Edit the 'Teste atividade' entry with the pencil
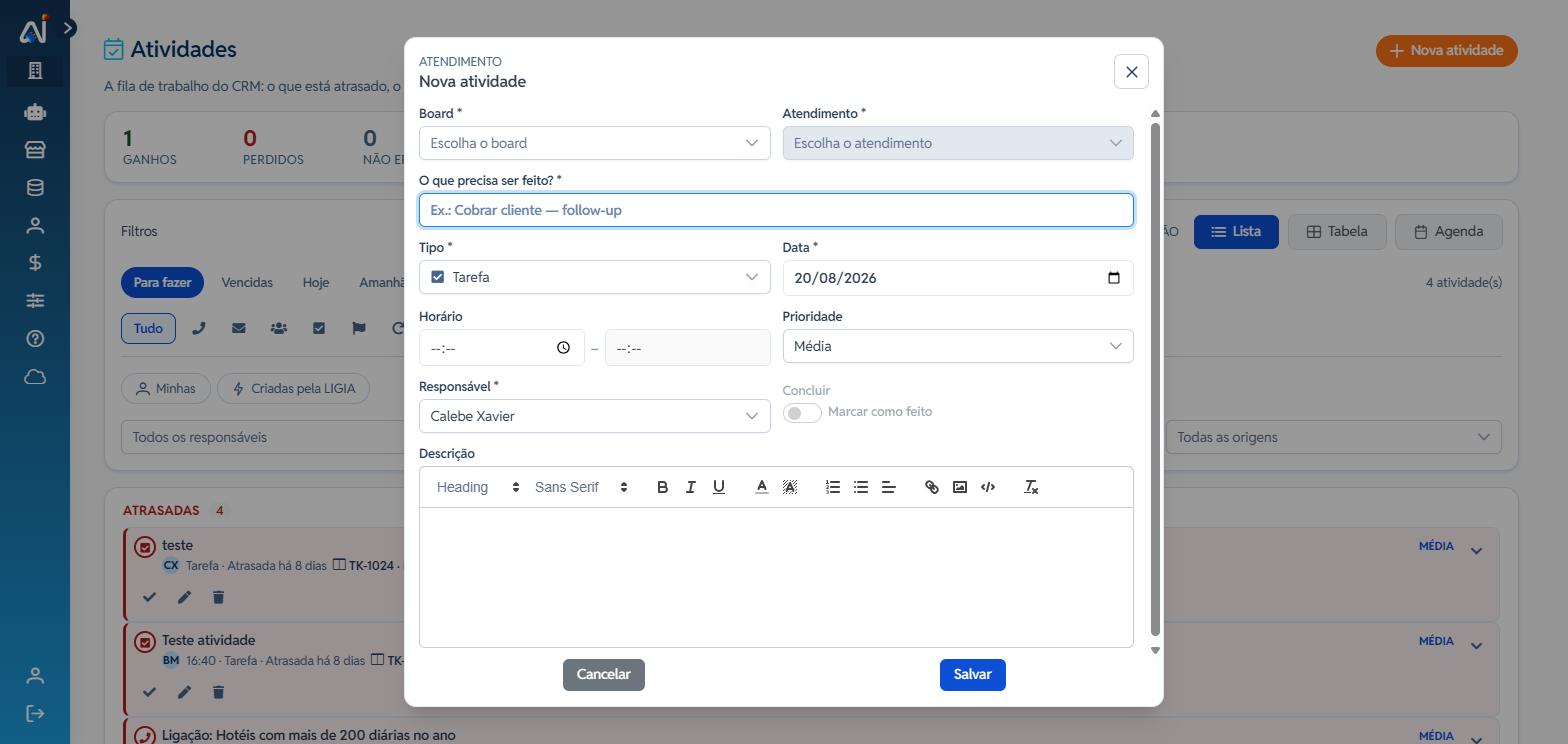 point(184,692)
